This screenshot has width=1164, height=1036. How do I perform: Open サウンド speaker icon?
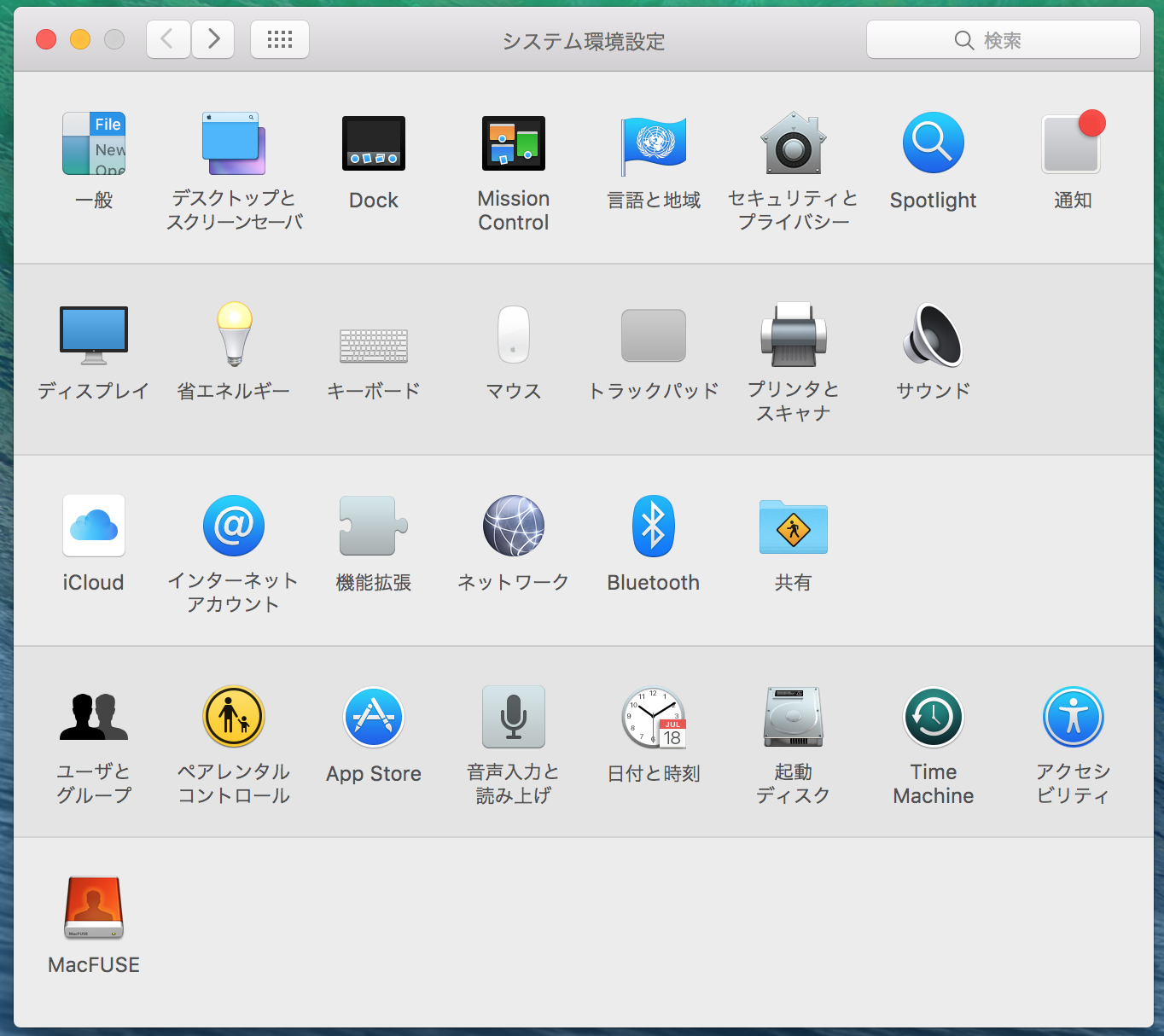tap(934, 335)
